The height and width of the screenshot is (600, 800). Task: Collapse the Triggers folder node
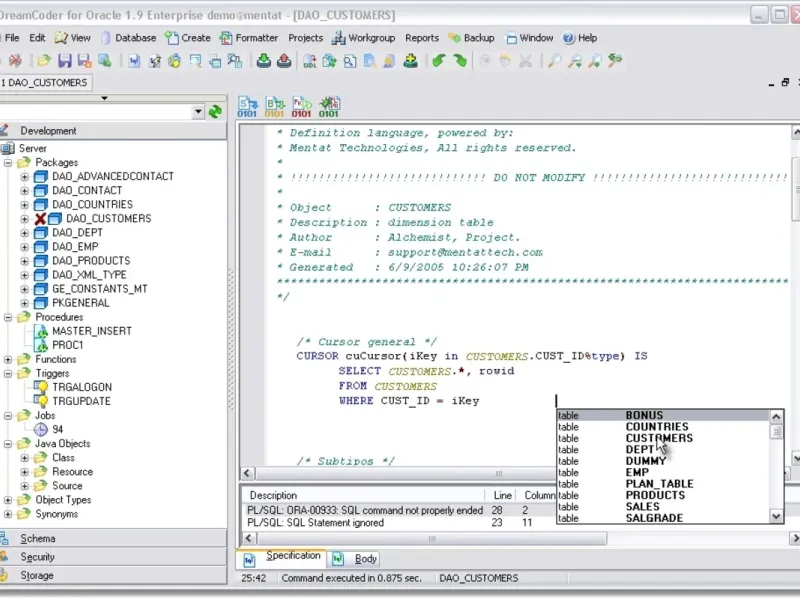pyautogui.click(x=9, y=374)
